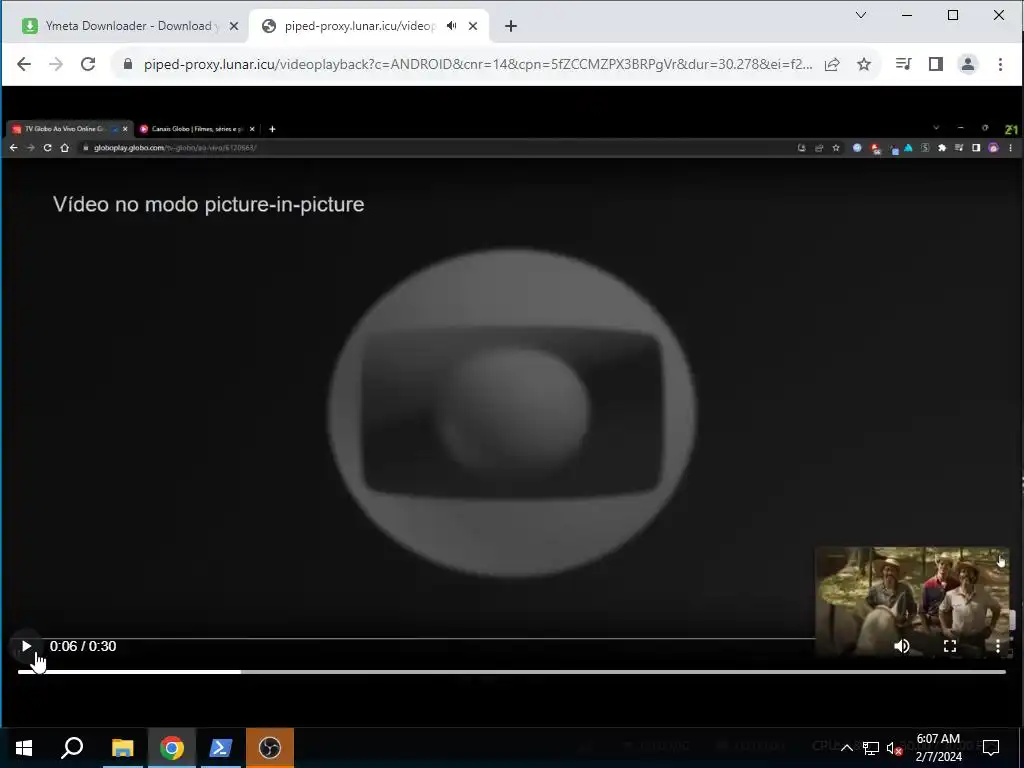Screen dimensions: 1024x768
Task: Go back to the previous page
Action: 24,64
